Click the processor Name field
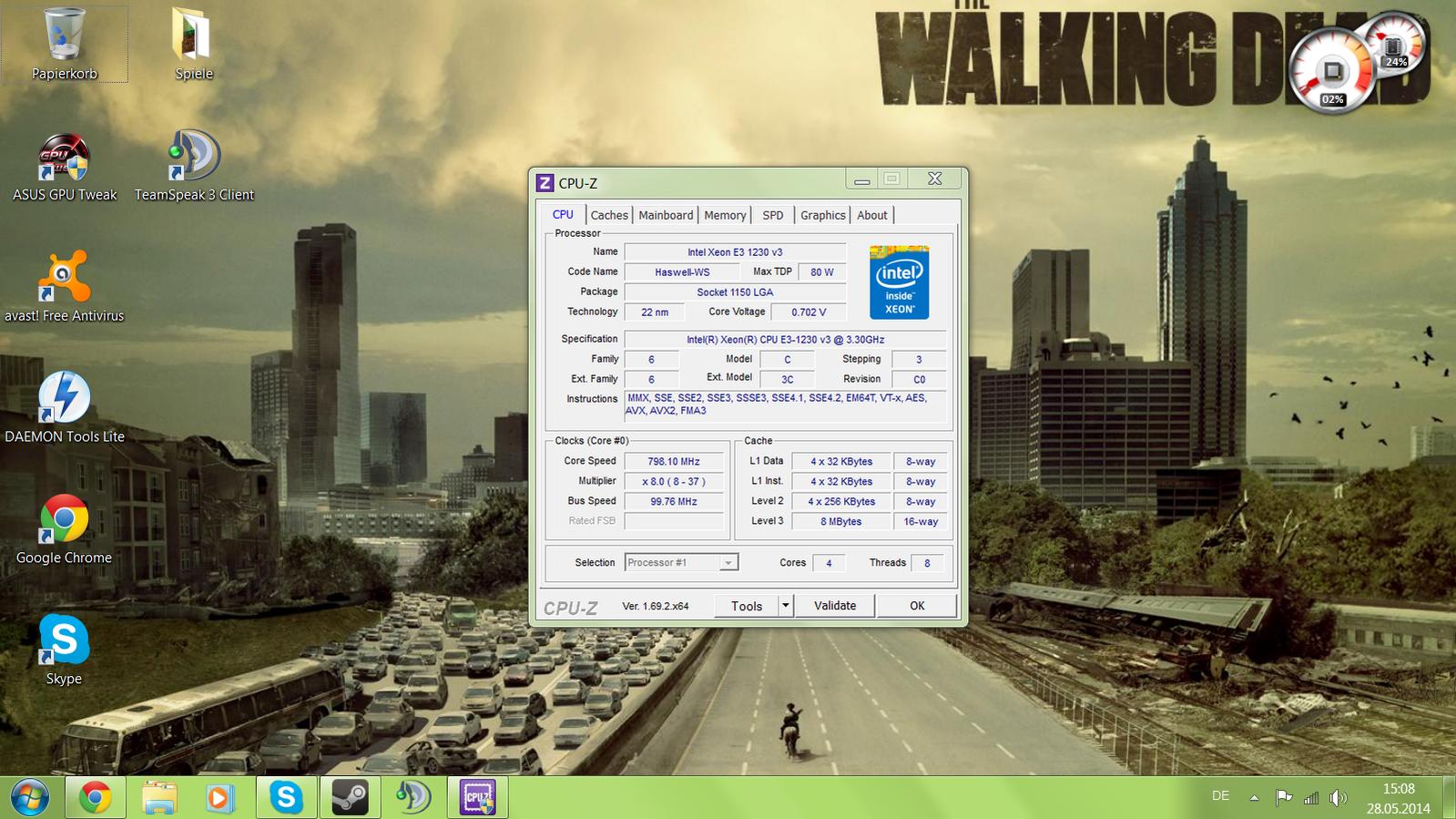 (x=735, y=251)
